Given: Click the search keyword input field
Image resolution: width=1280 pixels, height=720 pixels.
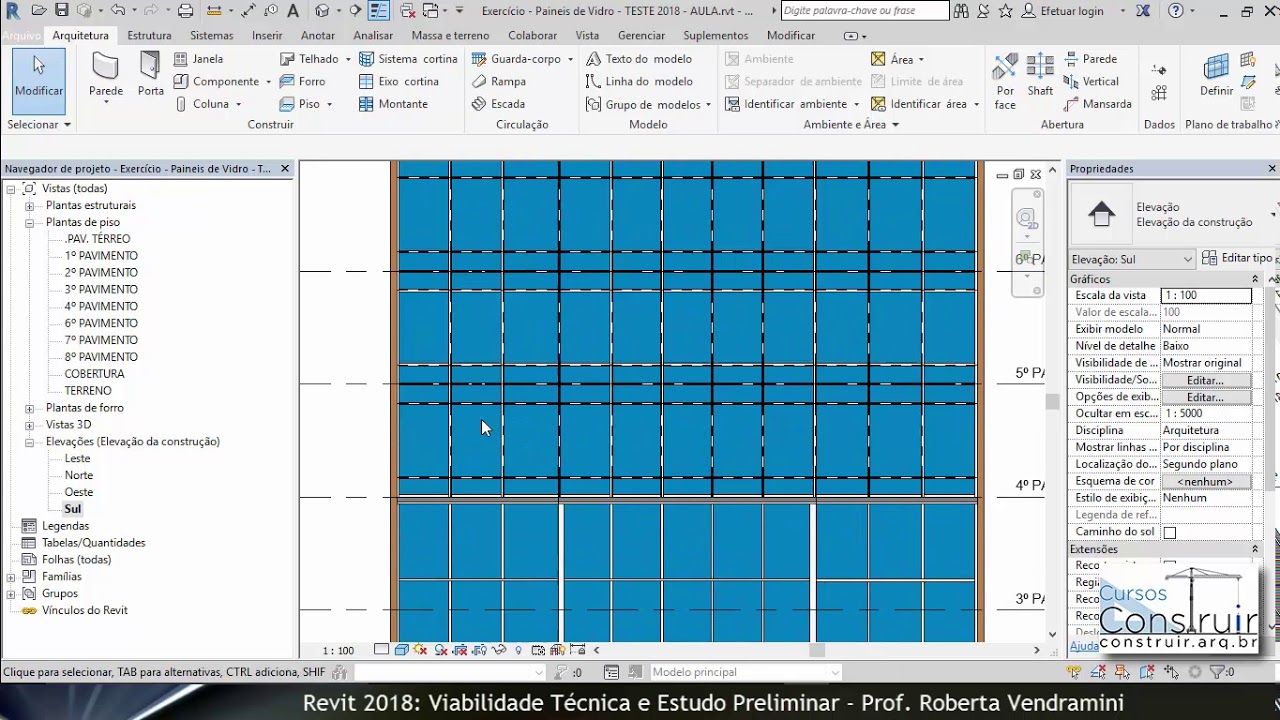Looking at the screenshot, I should [864, 10].
